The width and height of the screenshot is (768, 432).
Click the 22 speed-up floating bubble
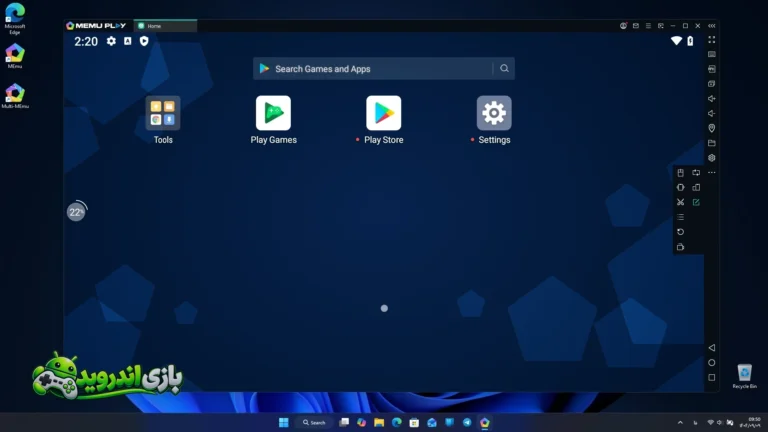tap(76, 212)
